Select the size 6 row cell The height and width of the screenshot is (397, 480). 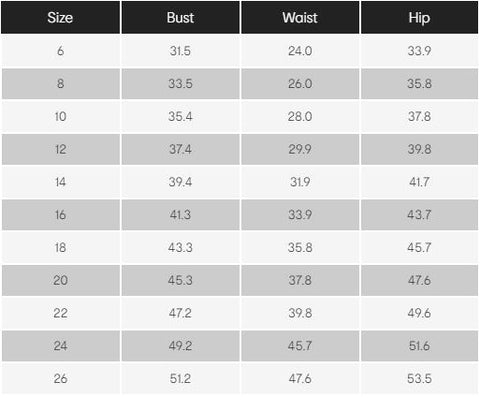tap(60, 51)
